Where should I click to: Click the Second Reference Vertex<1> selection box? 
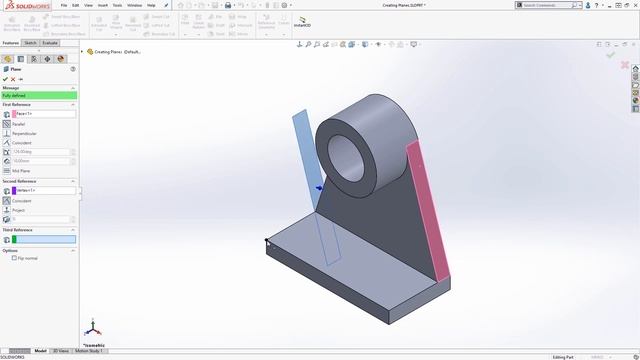44,190
